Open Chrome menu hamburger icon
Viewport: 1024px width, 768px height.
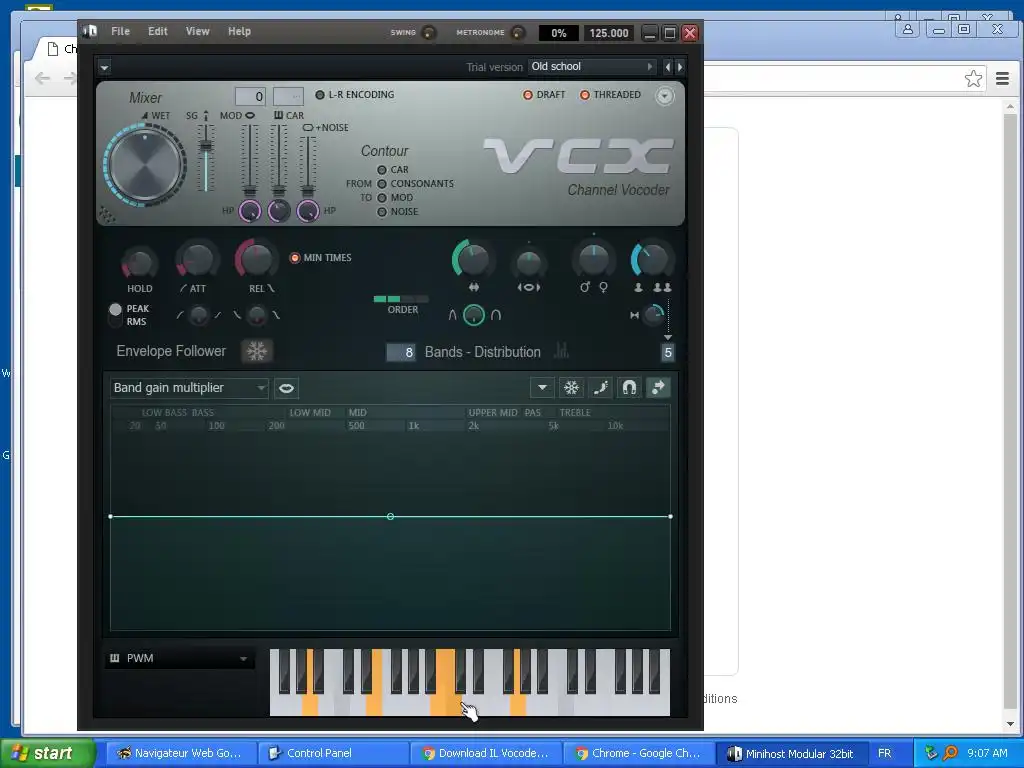coord(1002,79)
